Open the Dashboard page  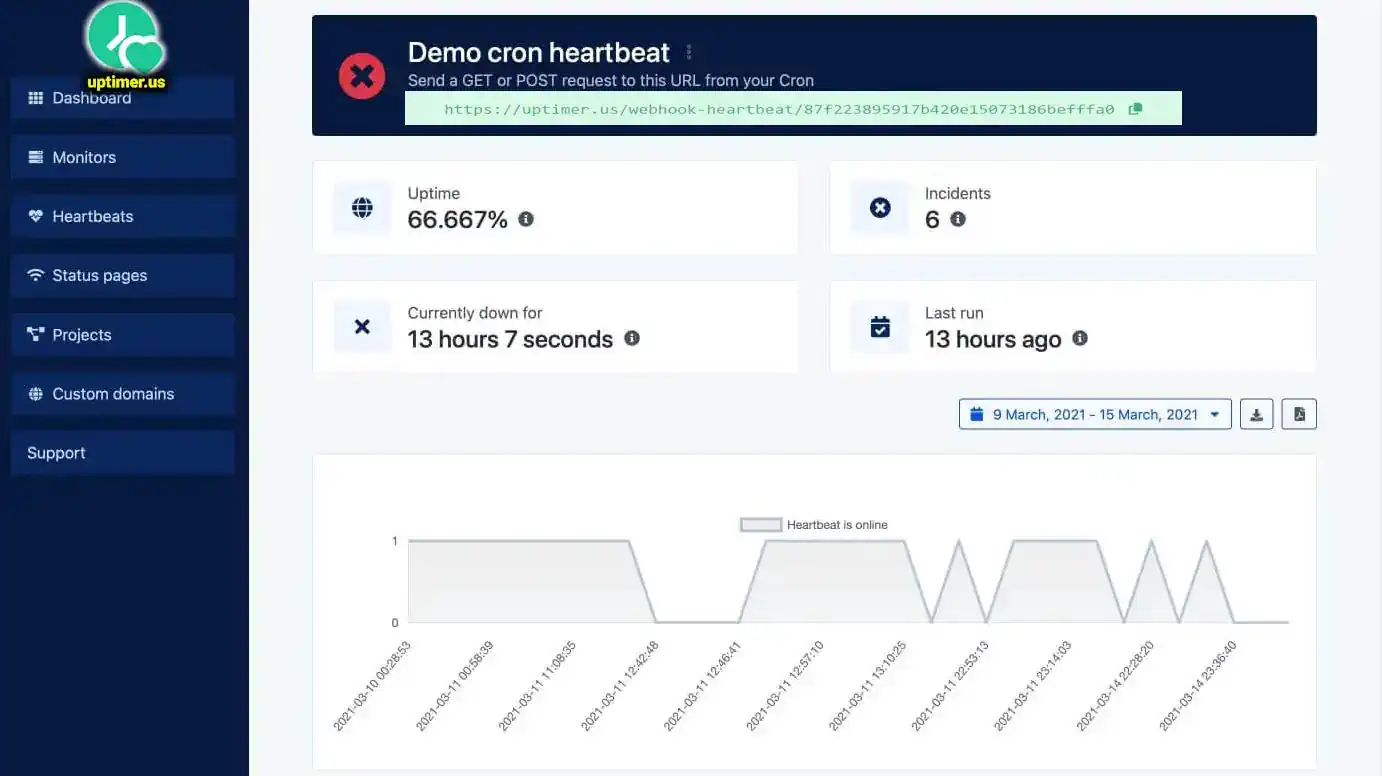click(123, 98)
